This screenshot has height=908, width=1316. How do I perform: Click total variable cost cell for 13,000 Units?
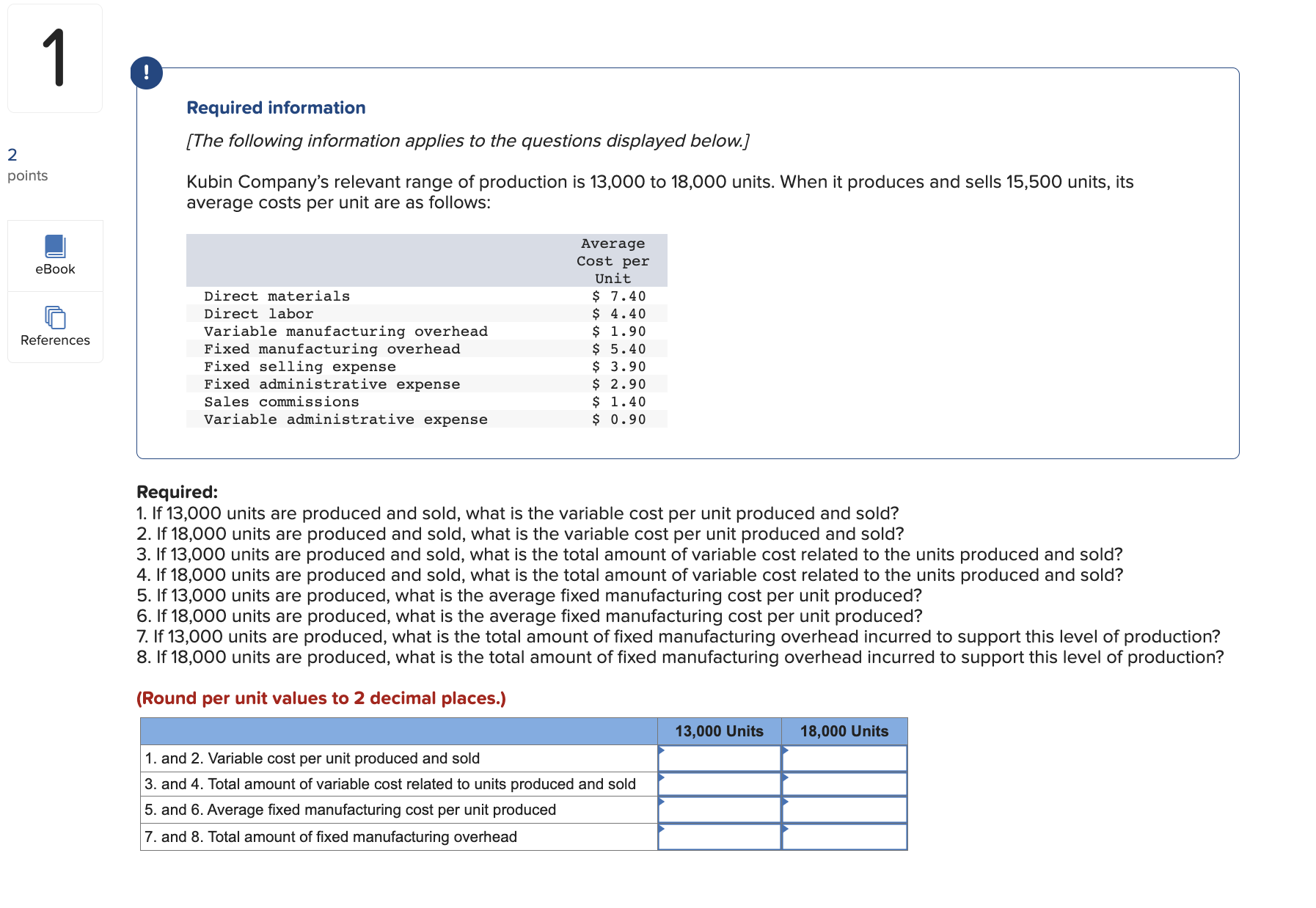(x=720, y=784)
